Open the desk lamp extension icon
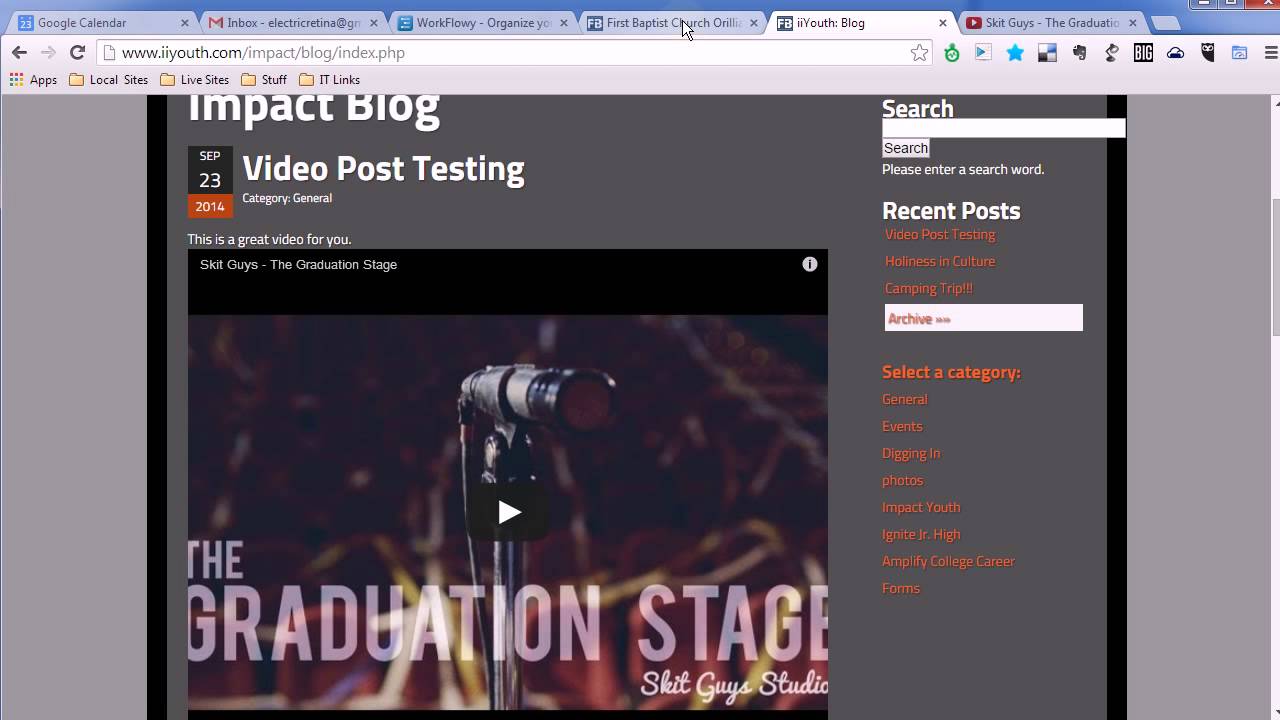This screenshot has height=720, width=1280. tap(1111, 53)
